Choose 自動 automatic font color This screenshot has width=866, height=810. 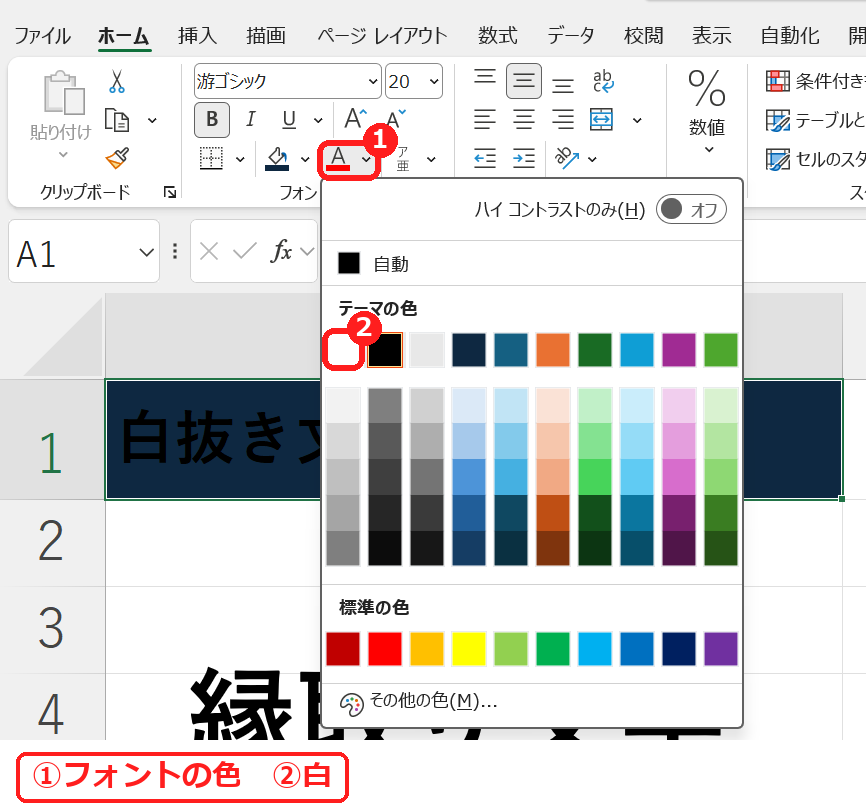(x=531, y=264)
